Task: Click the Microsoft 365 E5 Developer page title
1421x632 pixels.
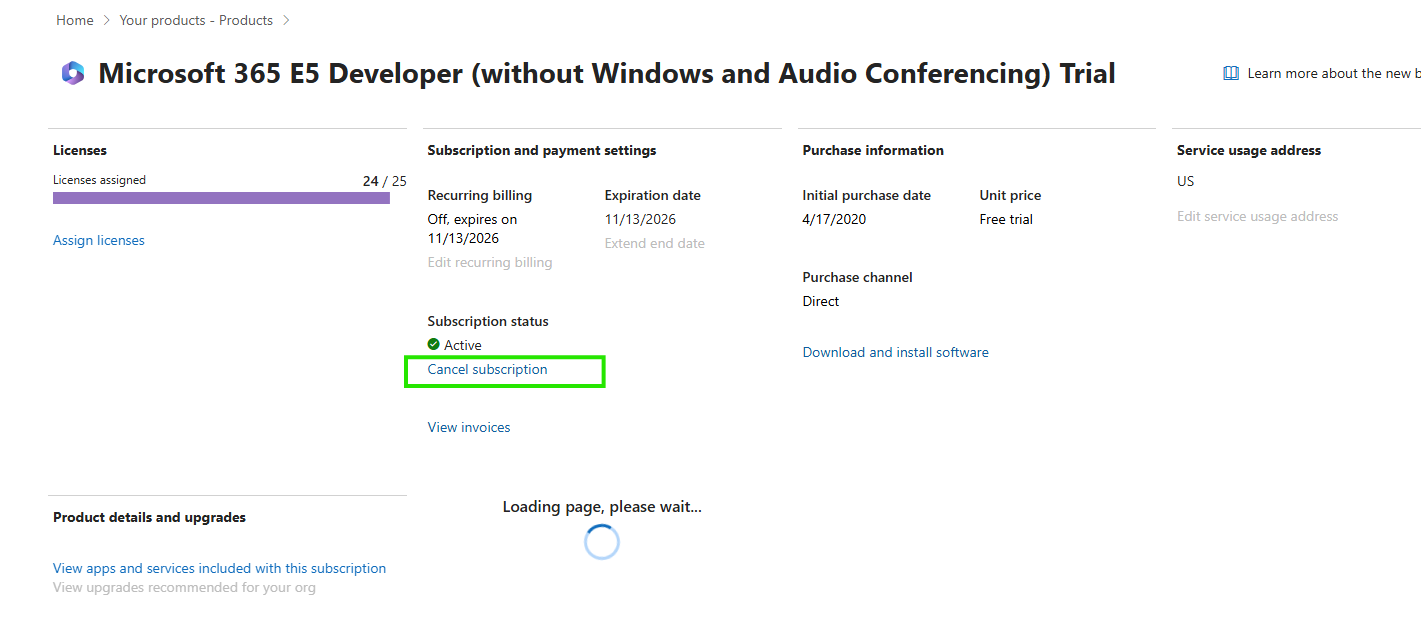Action: click(607, 73)
